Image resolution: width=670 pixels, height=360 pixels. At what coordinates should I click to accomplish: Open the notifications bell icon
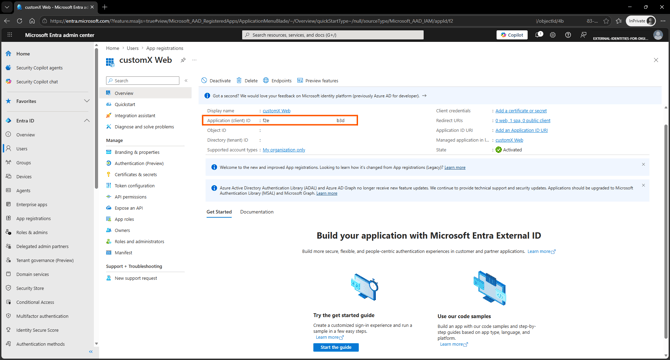point(539,35)
